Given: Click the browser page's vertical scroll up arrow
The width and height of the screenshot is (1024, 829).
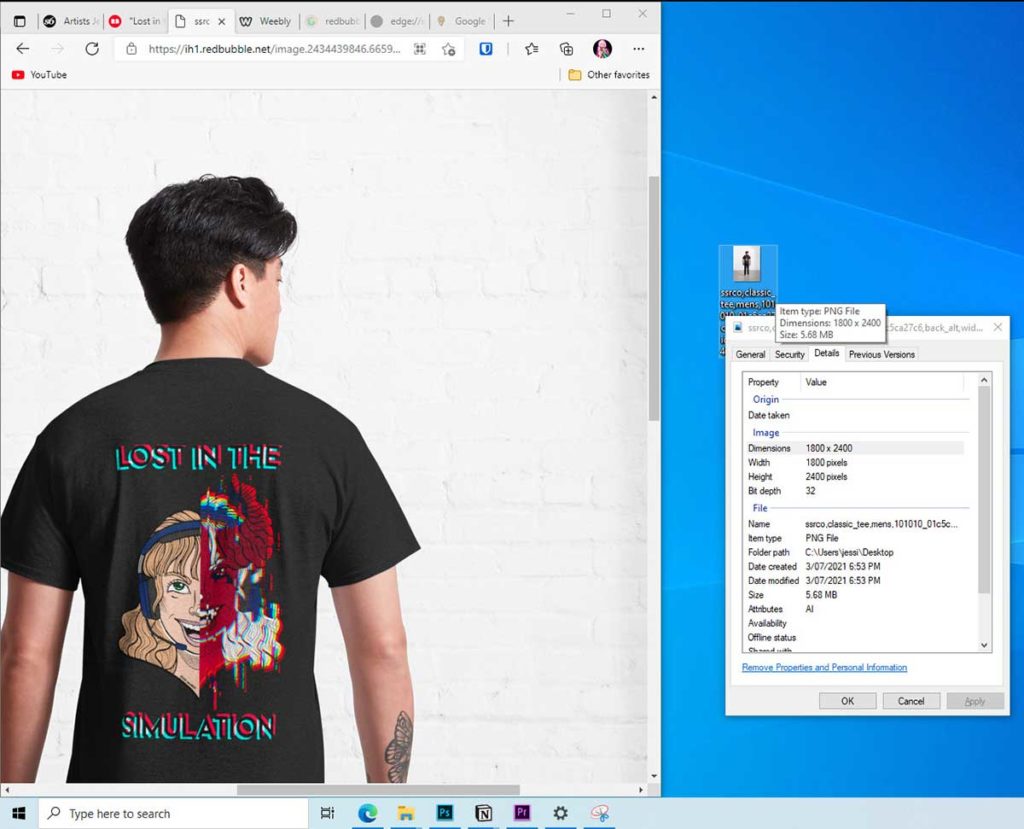Looking at the screenshot, I should tap(654, 97).
